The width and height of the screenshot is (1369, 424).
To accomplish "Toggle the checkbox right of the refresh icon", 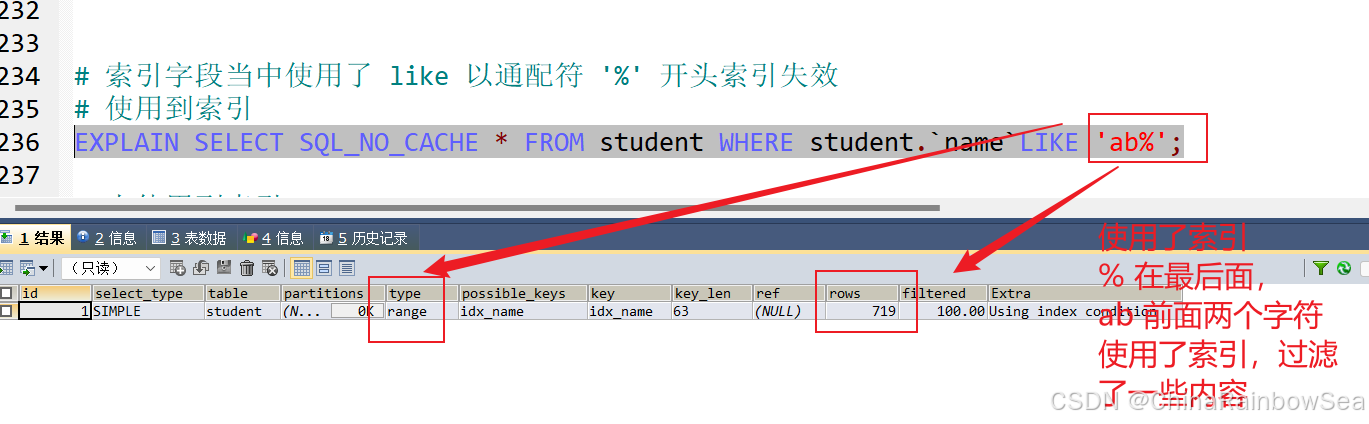I will 1364,268.
